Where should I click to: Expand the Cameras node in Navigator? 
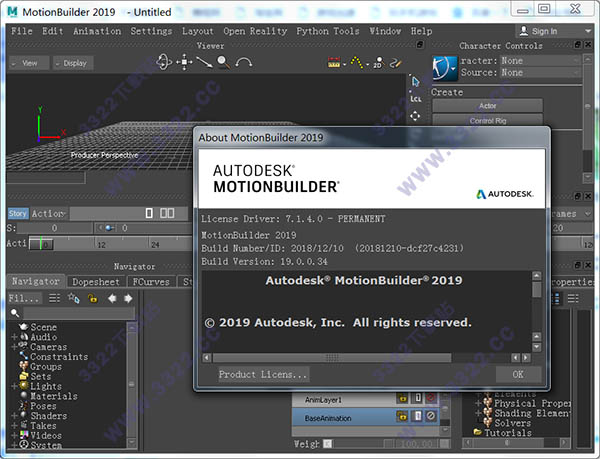[x=14, y=347]
